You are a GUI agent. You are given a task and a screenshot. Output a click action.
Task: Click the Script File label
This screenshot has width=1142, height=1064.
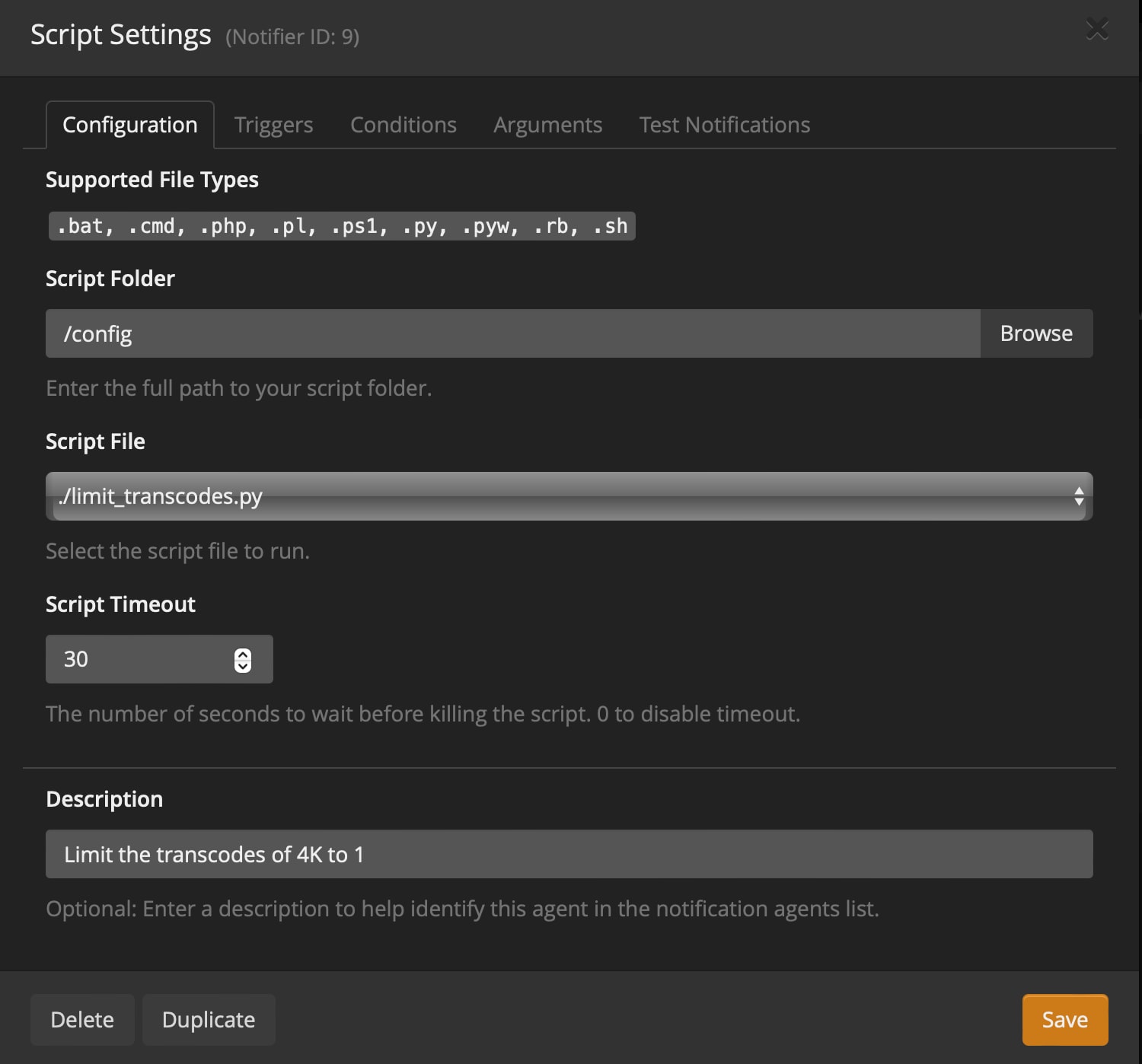click(x=95, y=441)
